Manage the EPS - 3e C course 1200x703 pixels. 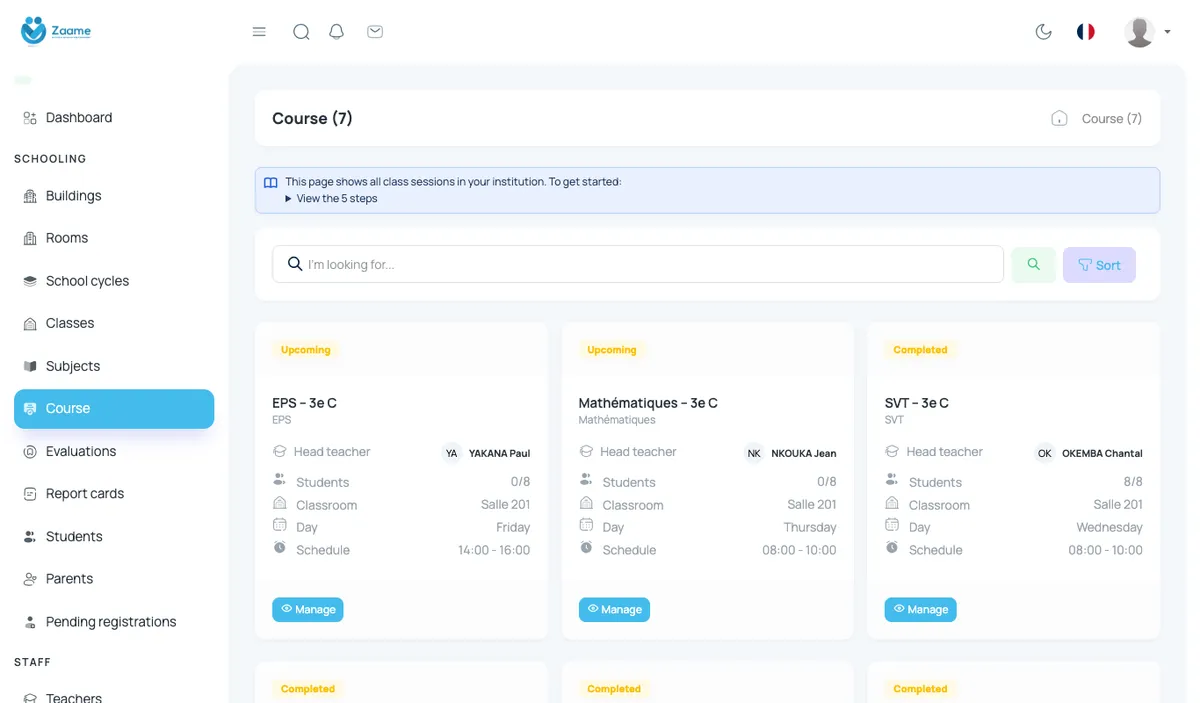point(308,609)
